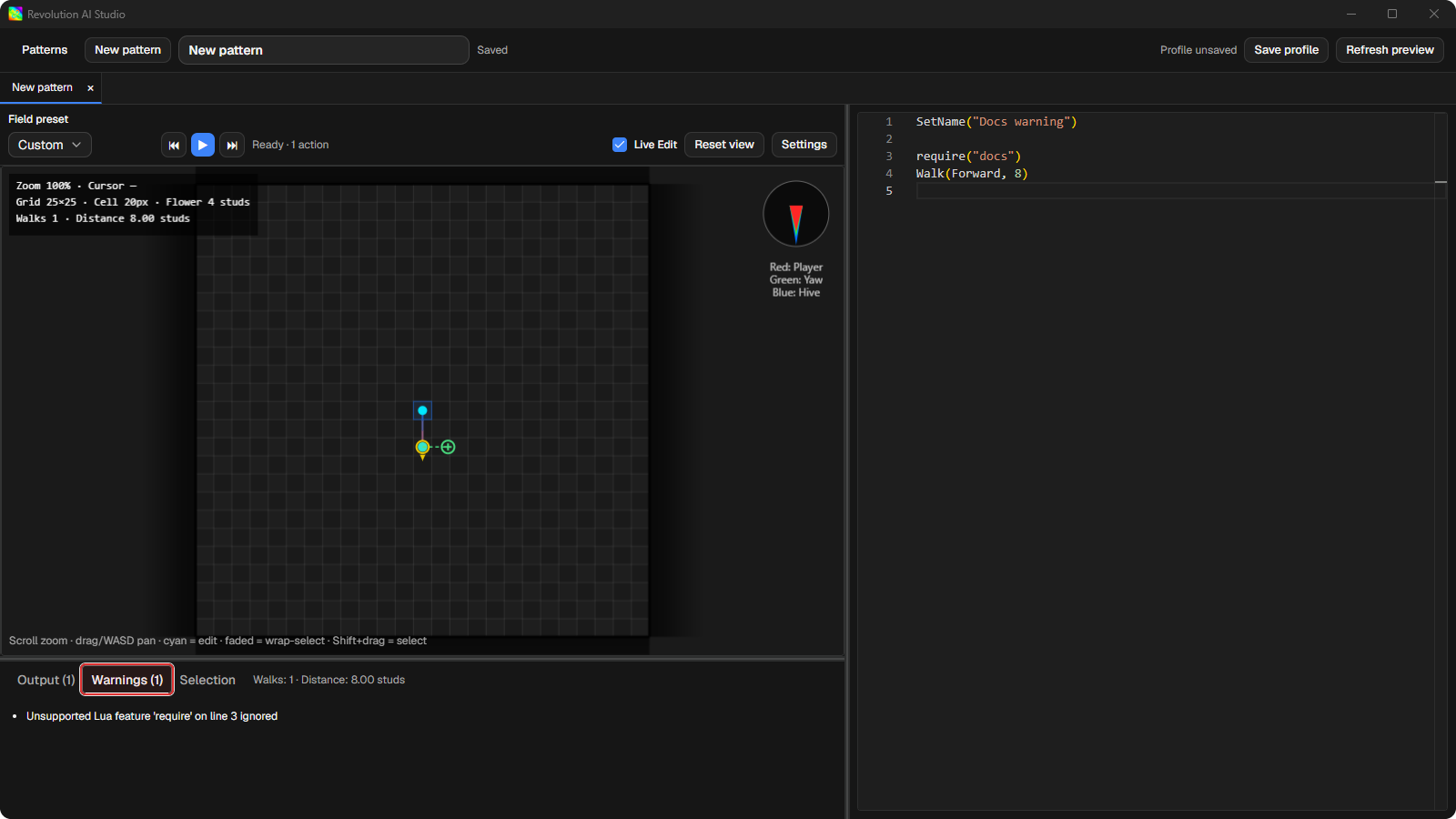Viewport: 1456px width, 819px height.
Task: Click the Save profile button
Action: tap(1286, 50)
